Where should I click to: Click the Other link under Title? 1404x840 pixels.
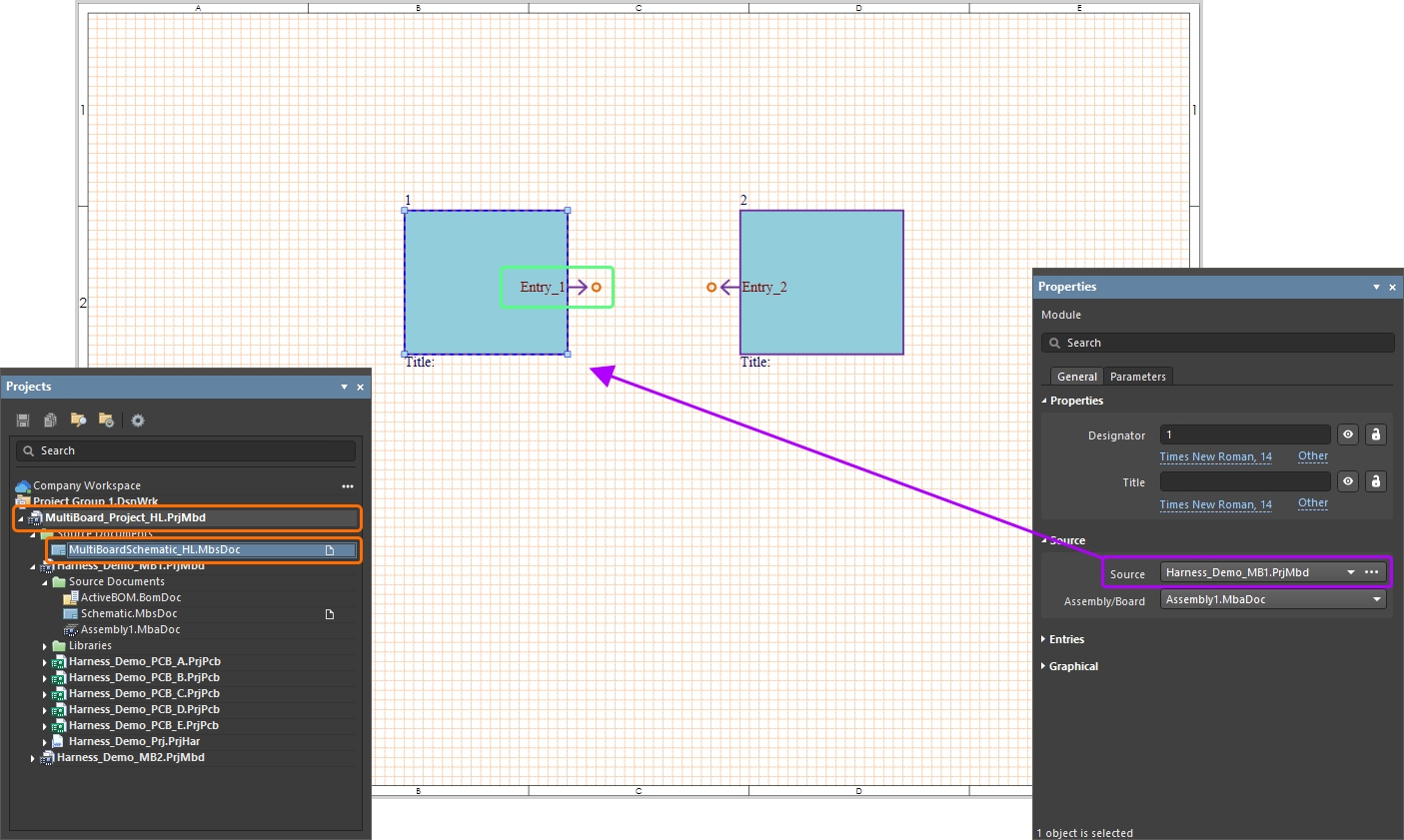coord(1312,503)
